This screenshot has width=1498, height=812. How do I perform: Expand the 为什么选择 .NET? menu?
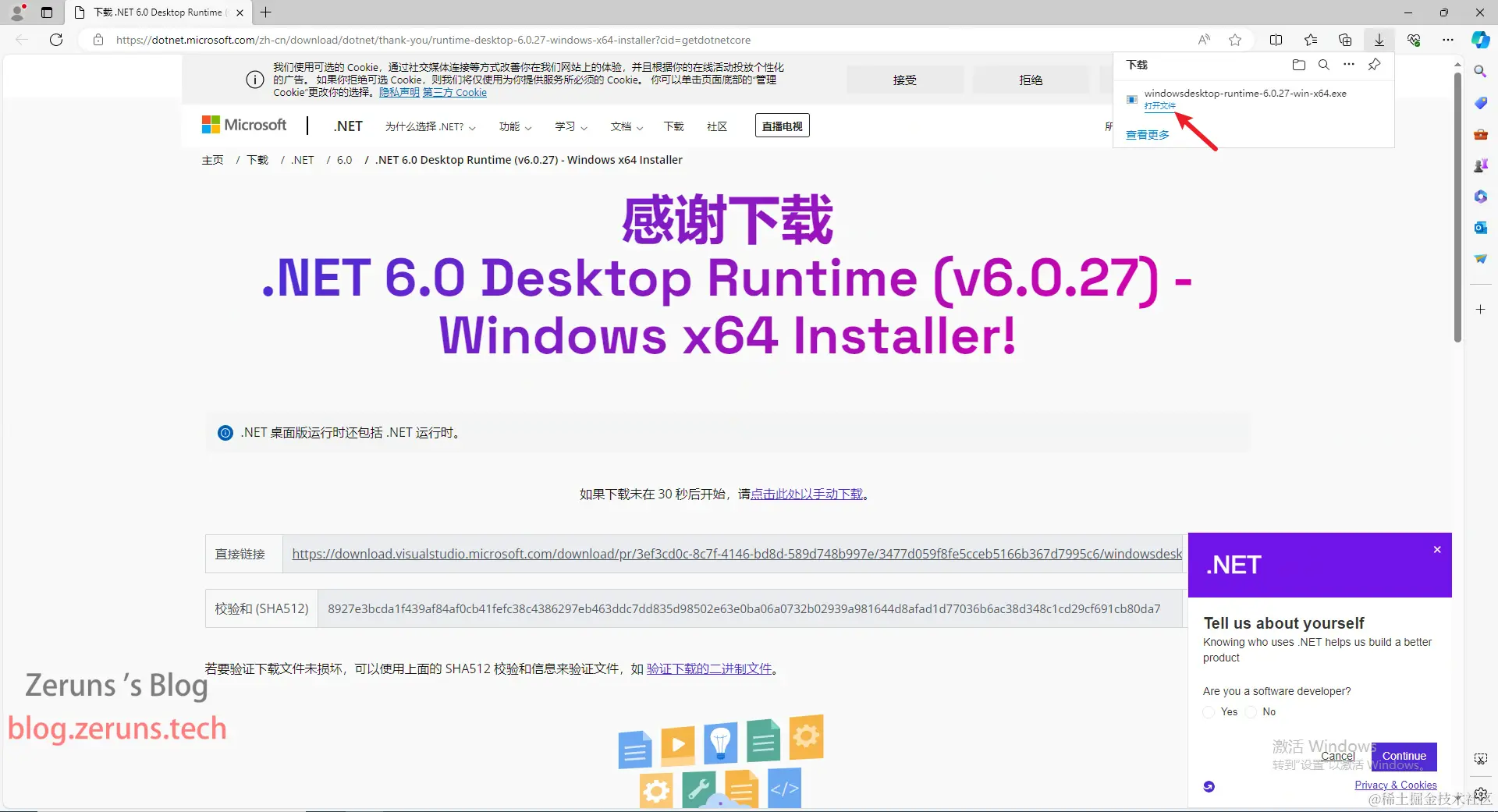coord(430,126)
